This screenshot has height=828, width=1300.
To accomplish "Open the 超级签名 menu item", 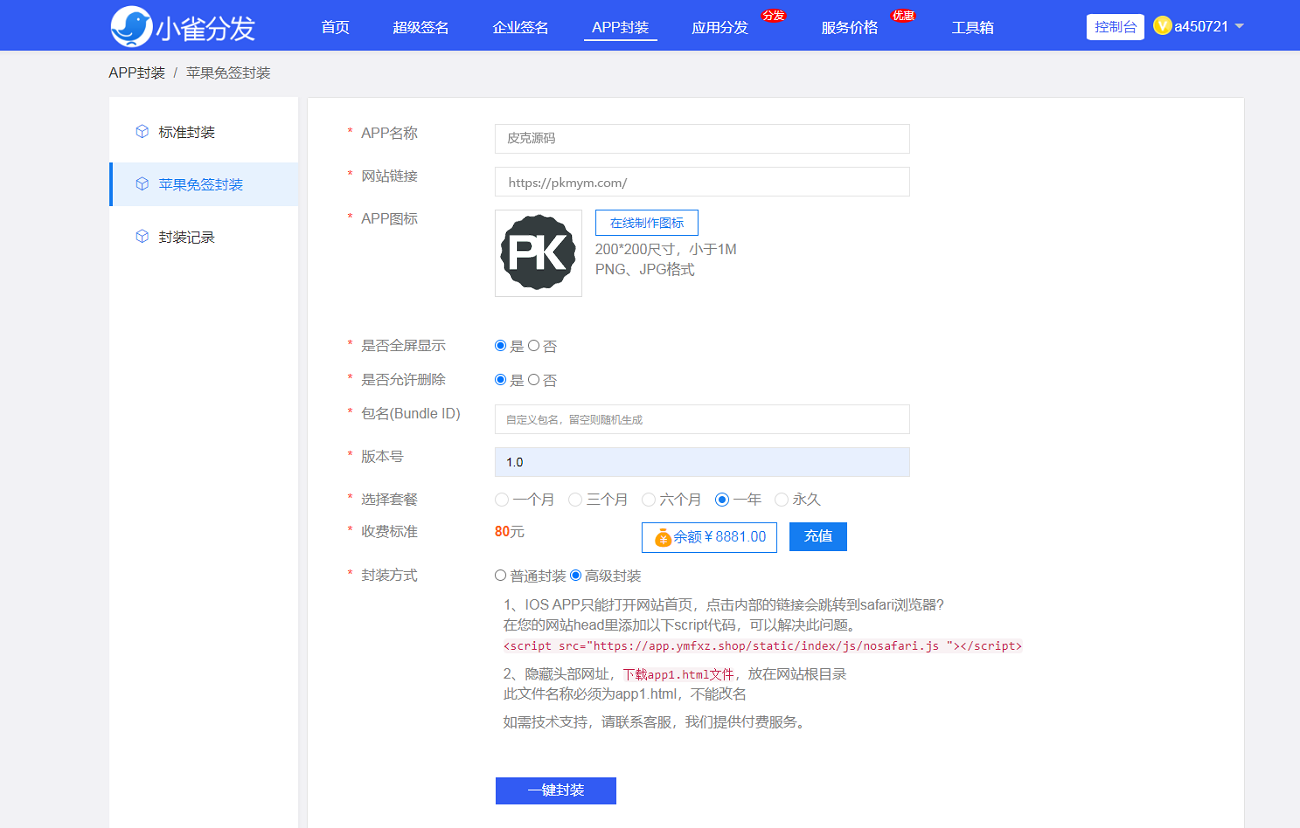I will click(421, 28).
